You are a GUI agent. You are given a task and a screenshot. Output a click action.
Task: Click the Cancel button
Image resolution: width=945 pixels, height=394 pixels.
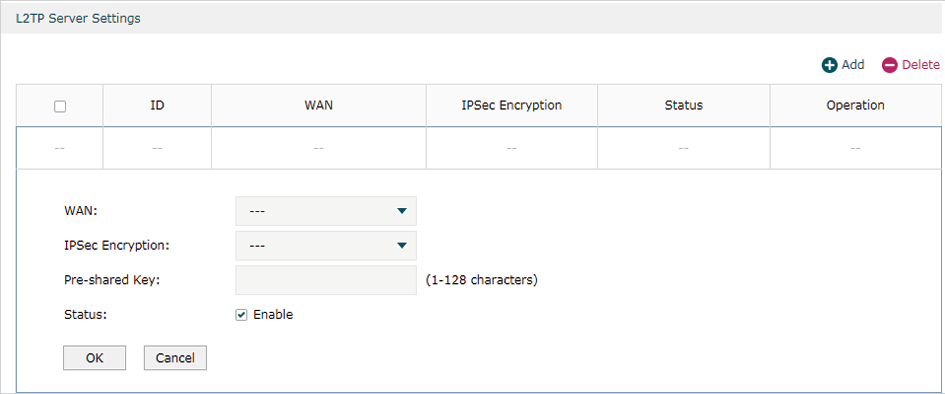[175, 358]
